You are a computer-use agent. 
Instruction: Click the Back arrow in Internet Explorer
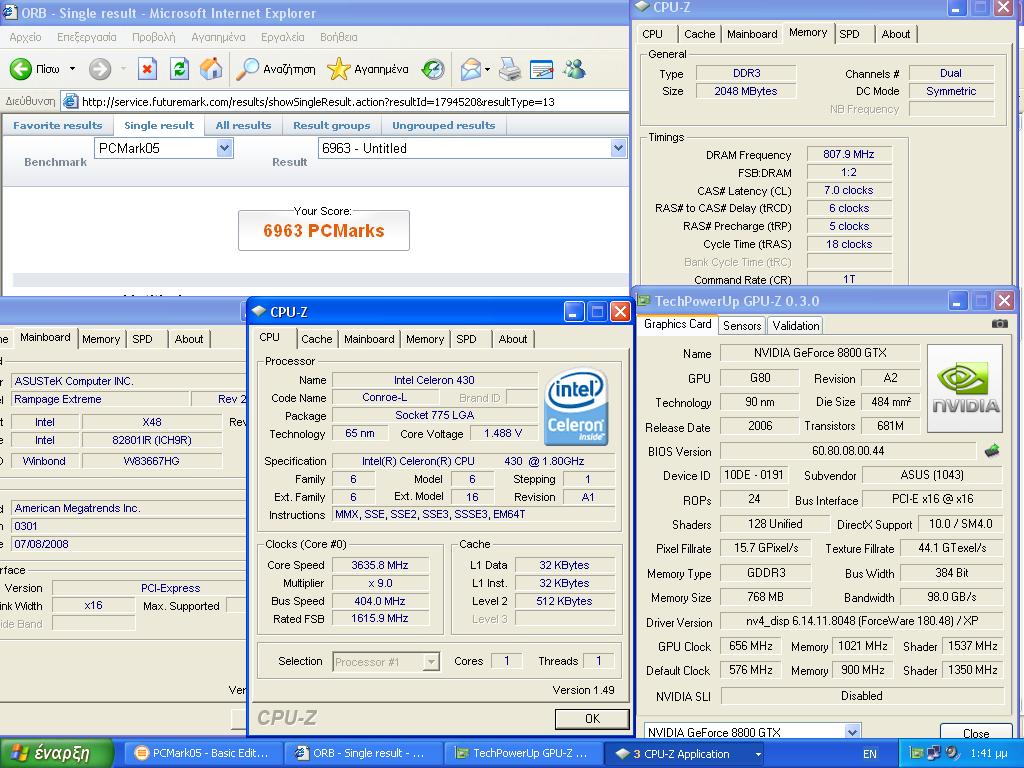click(x=21, y=69)
